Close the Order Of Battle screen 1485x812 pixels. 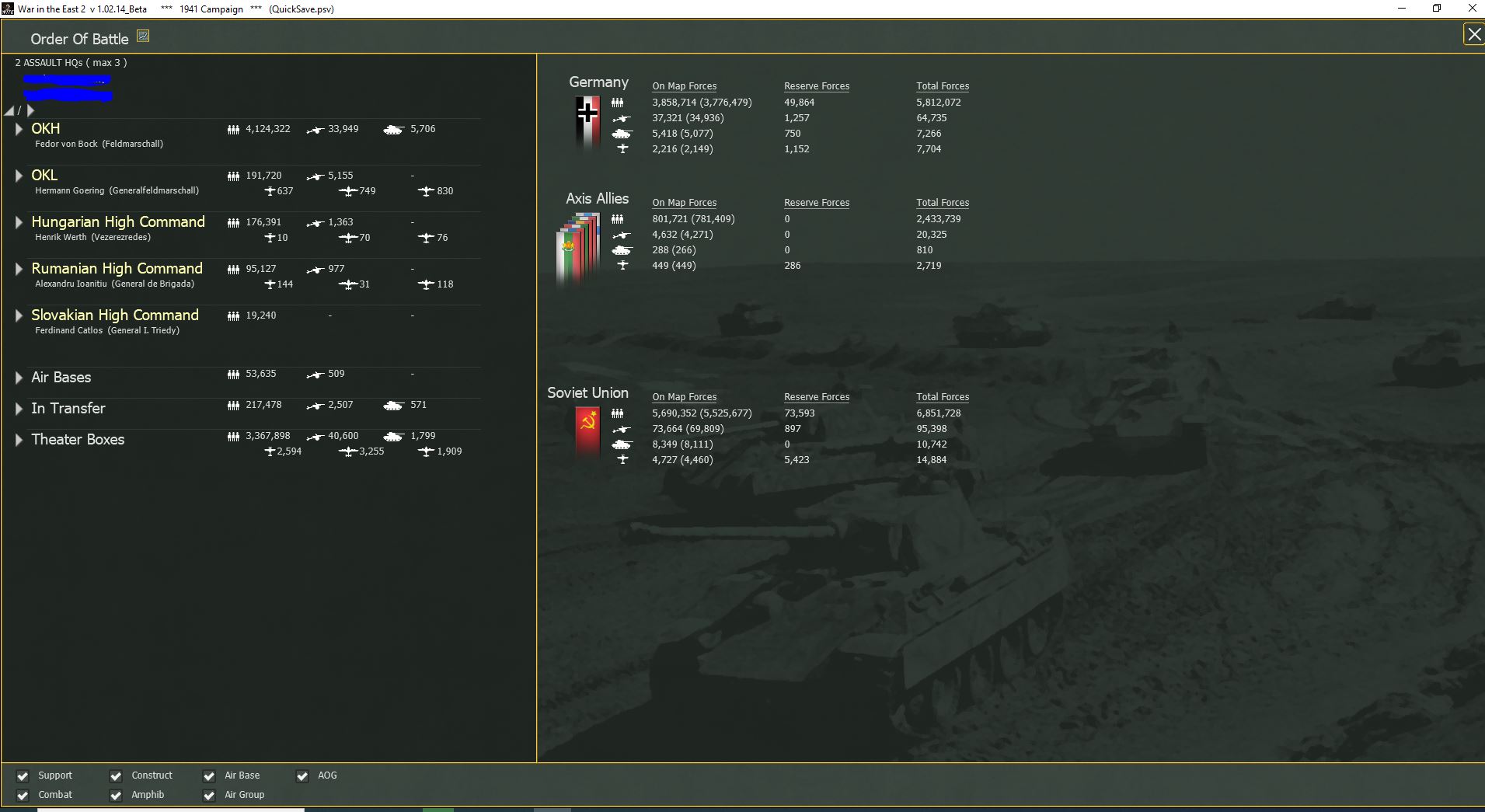tap(1473, 35)
